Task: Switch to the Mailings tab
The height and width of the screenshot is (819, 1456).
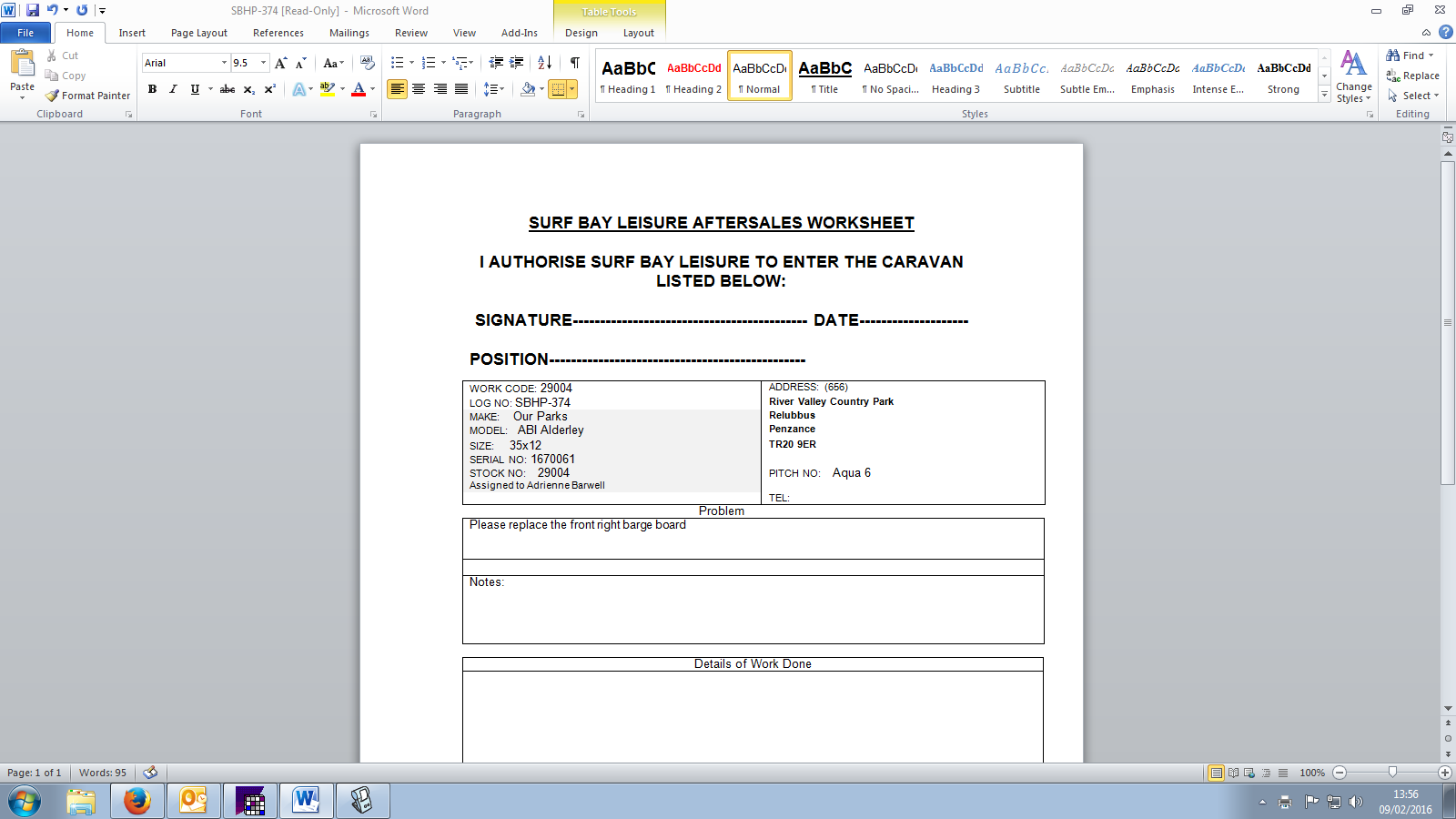Action: point(349,33)
